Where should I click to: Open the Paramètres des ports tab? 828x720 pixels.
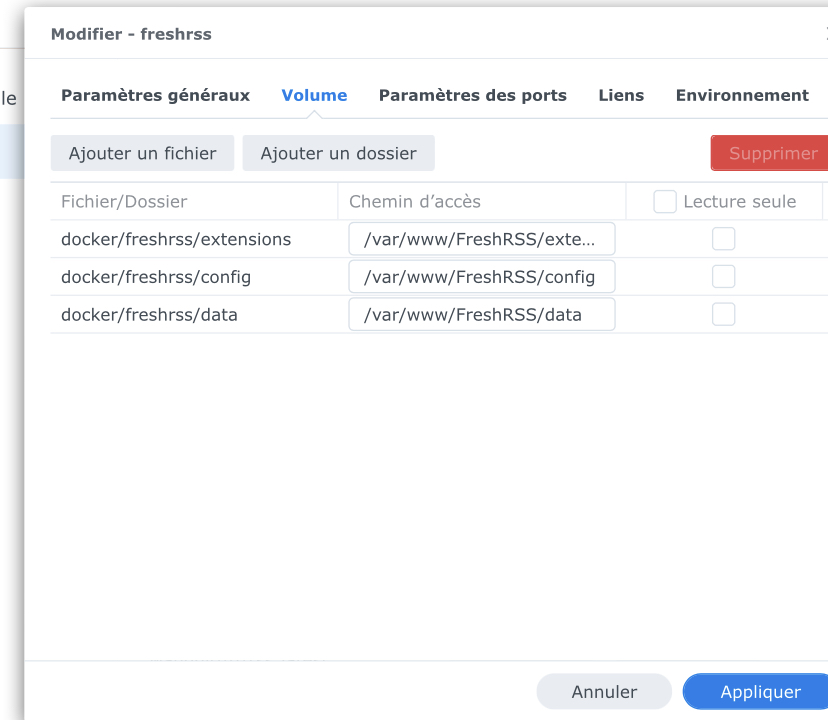tap(473, 96)
